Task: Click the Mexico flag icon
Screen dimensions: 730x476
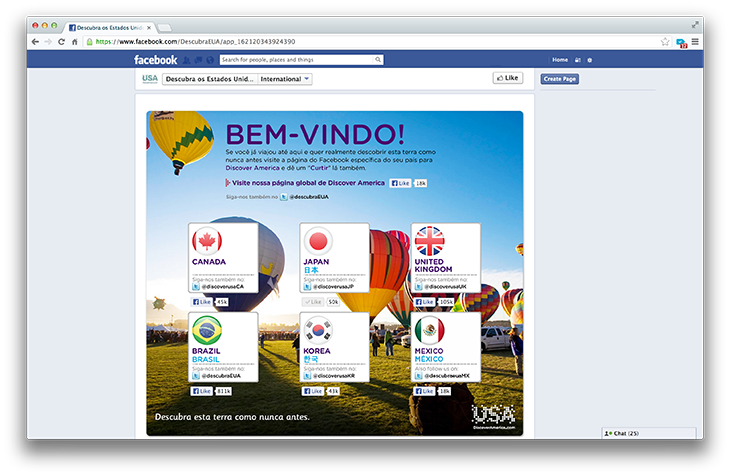Action: tap(430, 330)
